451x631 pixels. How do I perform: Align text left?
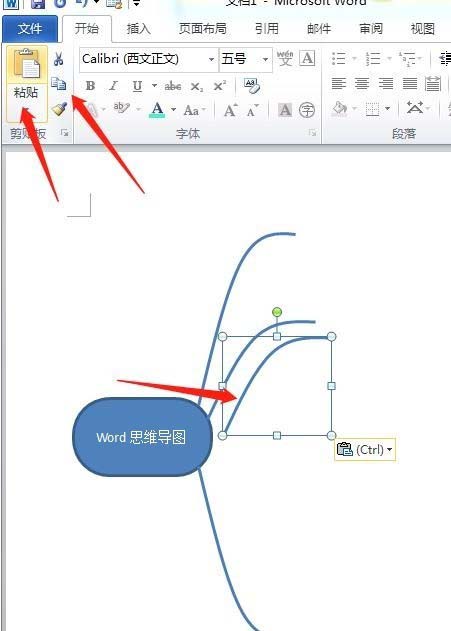(339, 84)
